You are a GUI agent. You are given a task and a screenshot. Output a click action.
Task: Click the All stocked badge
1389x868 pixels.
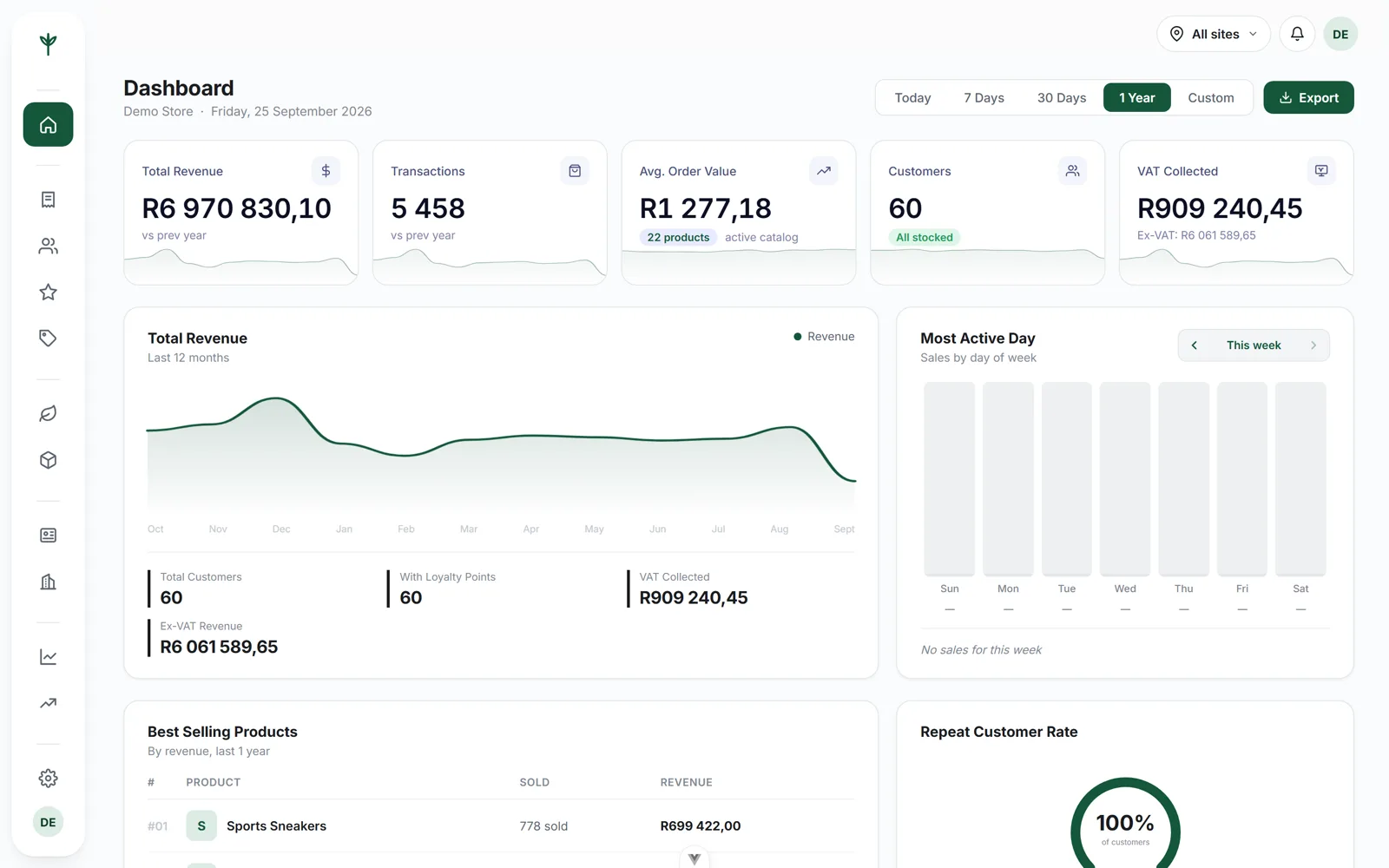click(x=924, y=237)
